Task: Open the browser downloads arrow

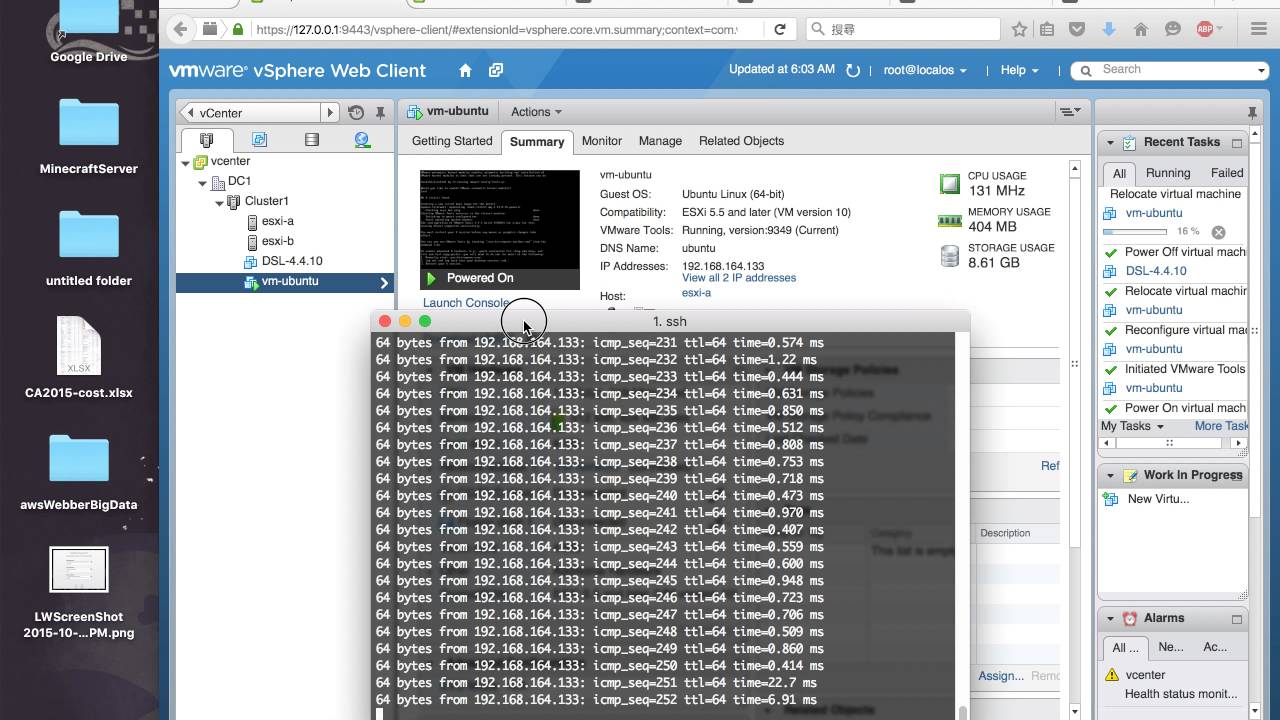Action: click(x=1108, y=30)
